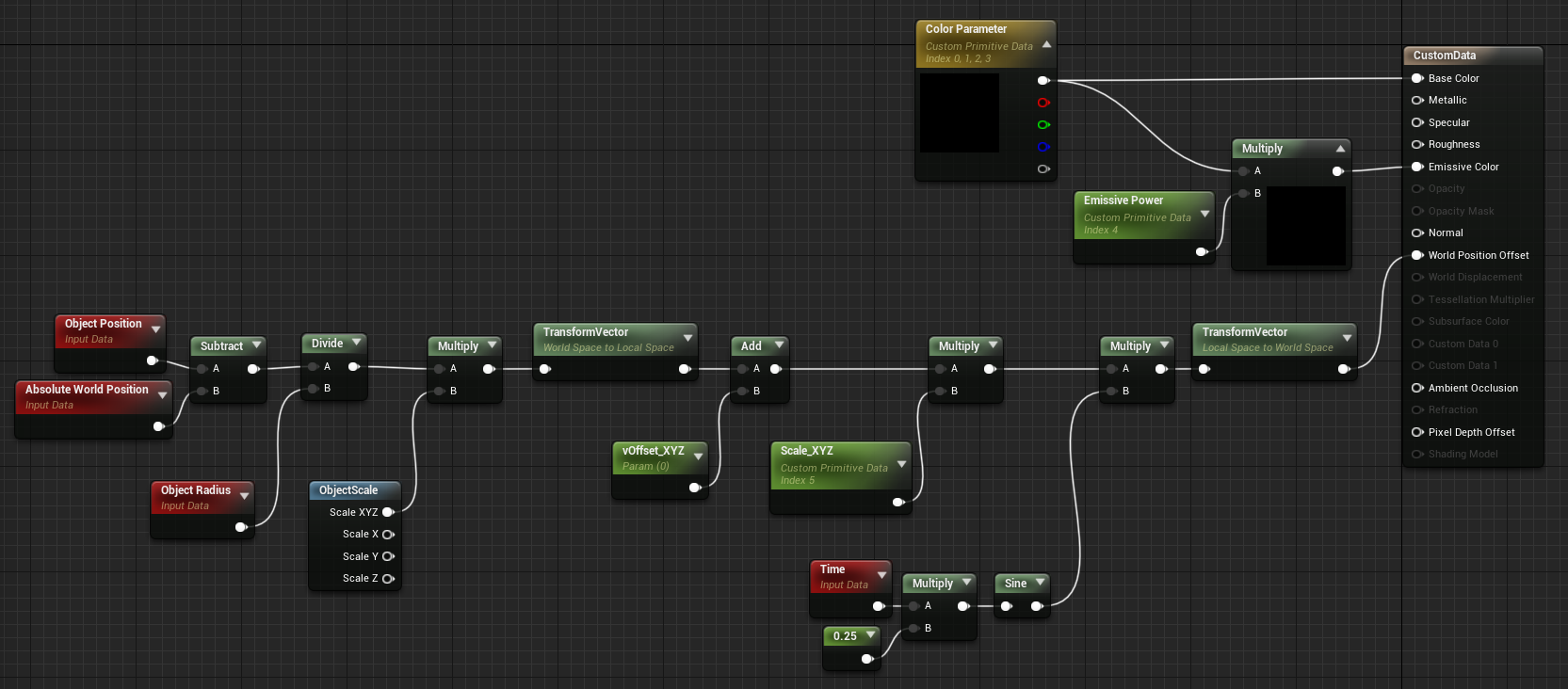1568x689 pixels.
Task: Collapse the Color Parameter node preview
Action: tap(1046, 44)
